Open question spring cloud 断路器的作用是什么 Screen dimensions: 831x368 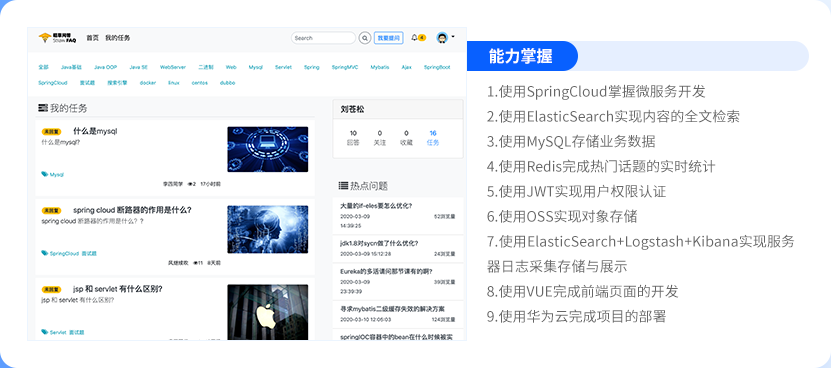[x=132, y=210]
